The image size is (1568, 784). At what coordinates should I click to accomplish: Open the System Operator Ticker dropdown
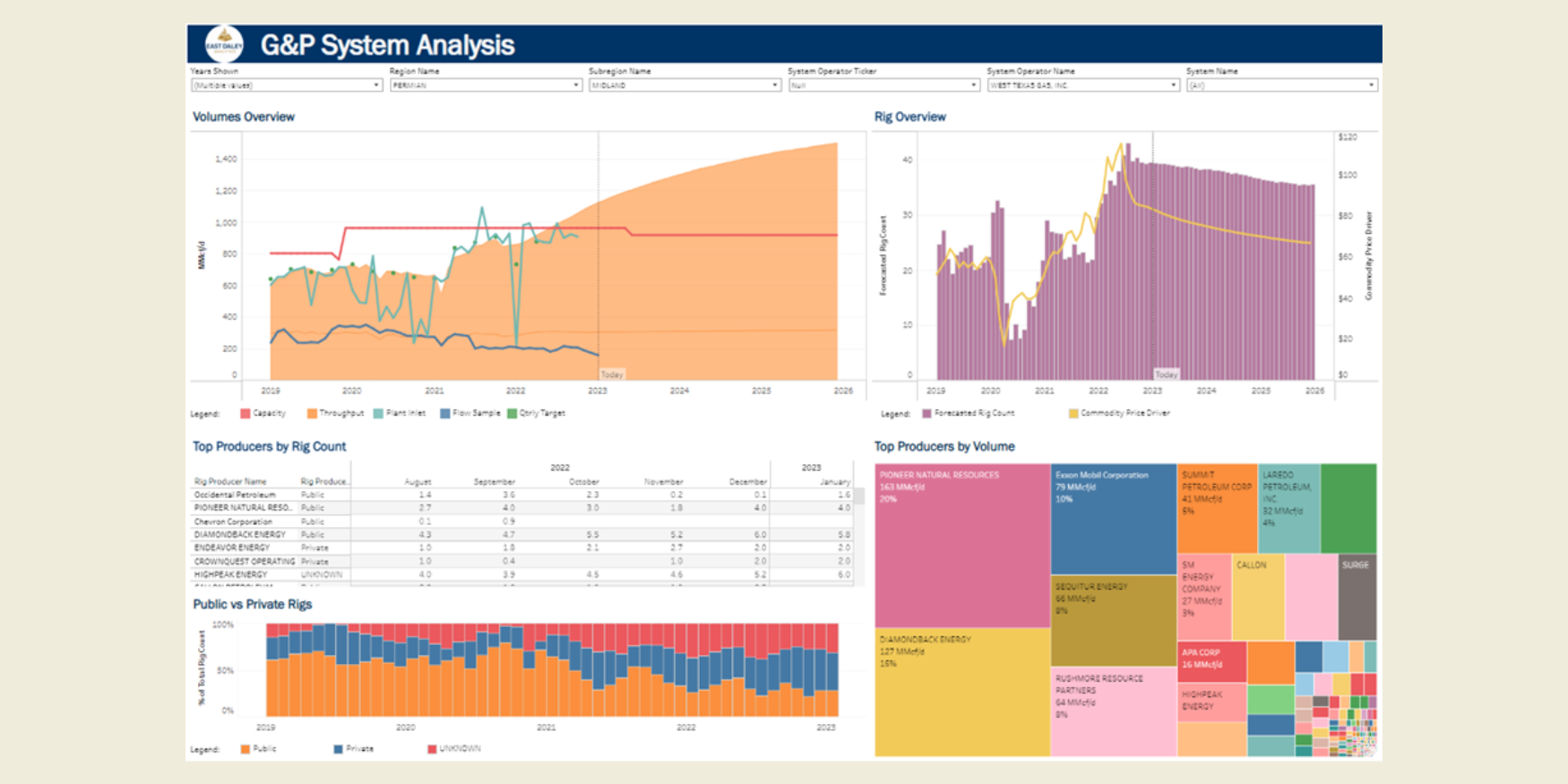[884, 85]
